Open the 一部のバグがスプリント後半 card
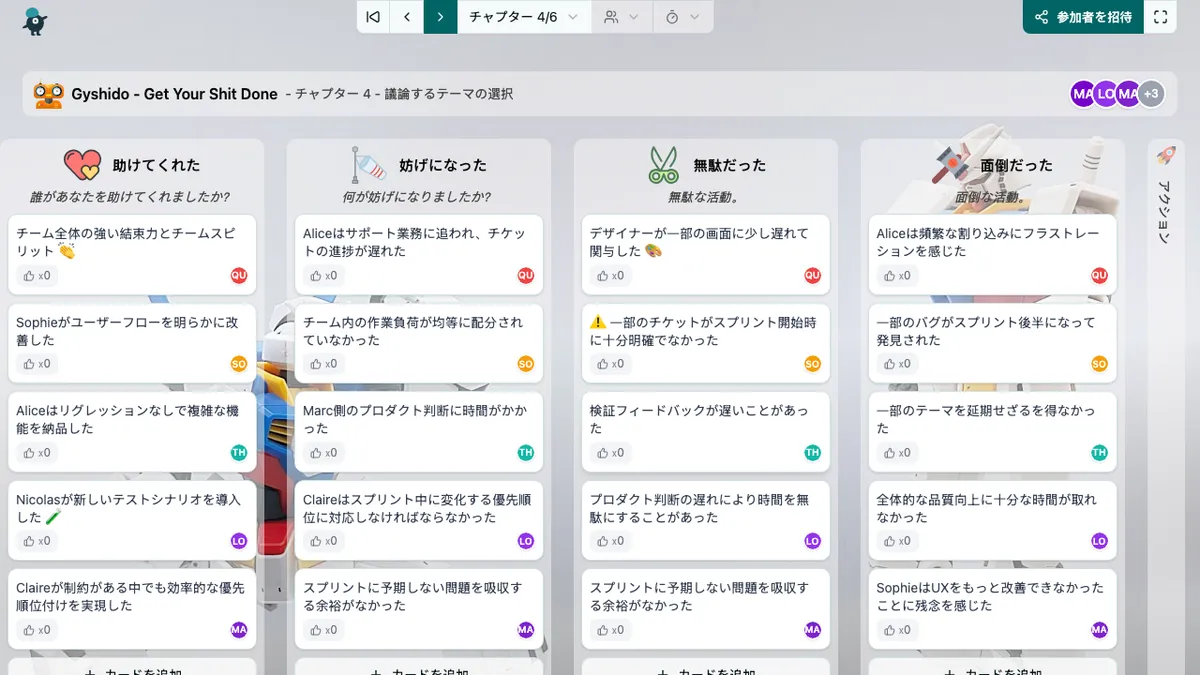The height and width of the screenshot is (675, 1200). (985, 331)
